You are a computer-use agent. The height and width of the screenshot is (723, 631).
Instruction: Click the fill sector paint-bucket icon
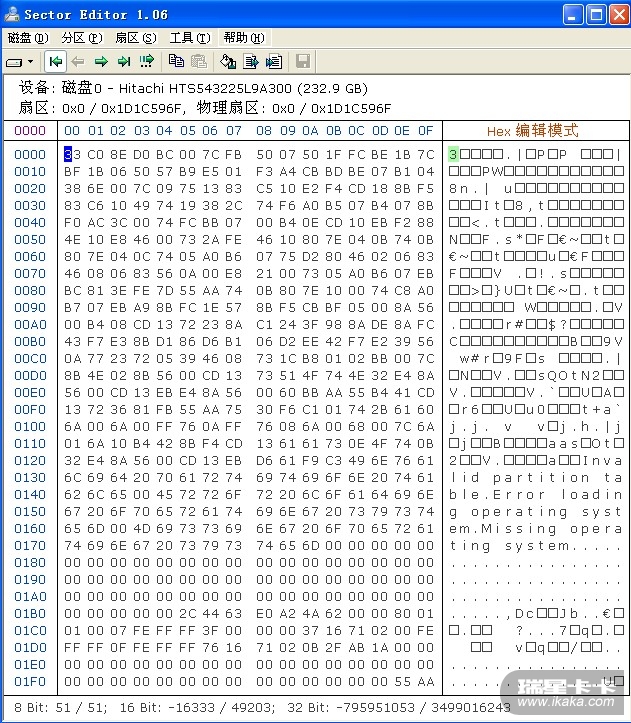[x=228, y=61]
